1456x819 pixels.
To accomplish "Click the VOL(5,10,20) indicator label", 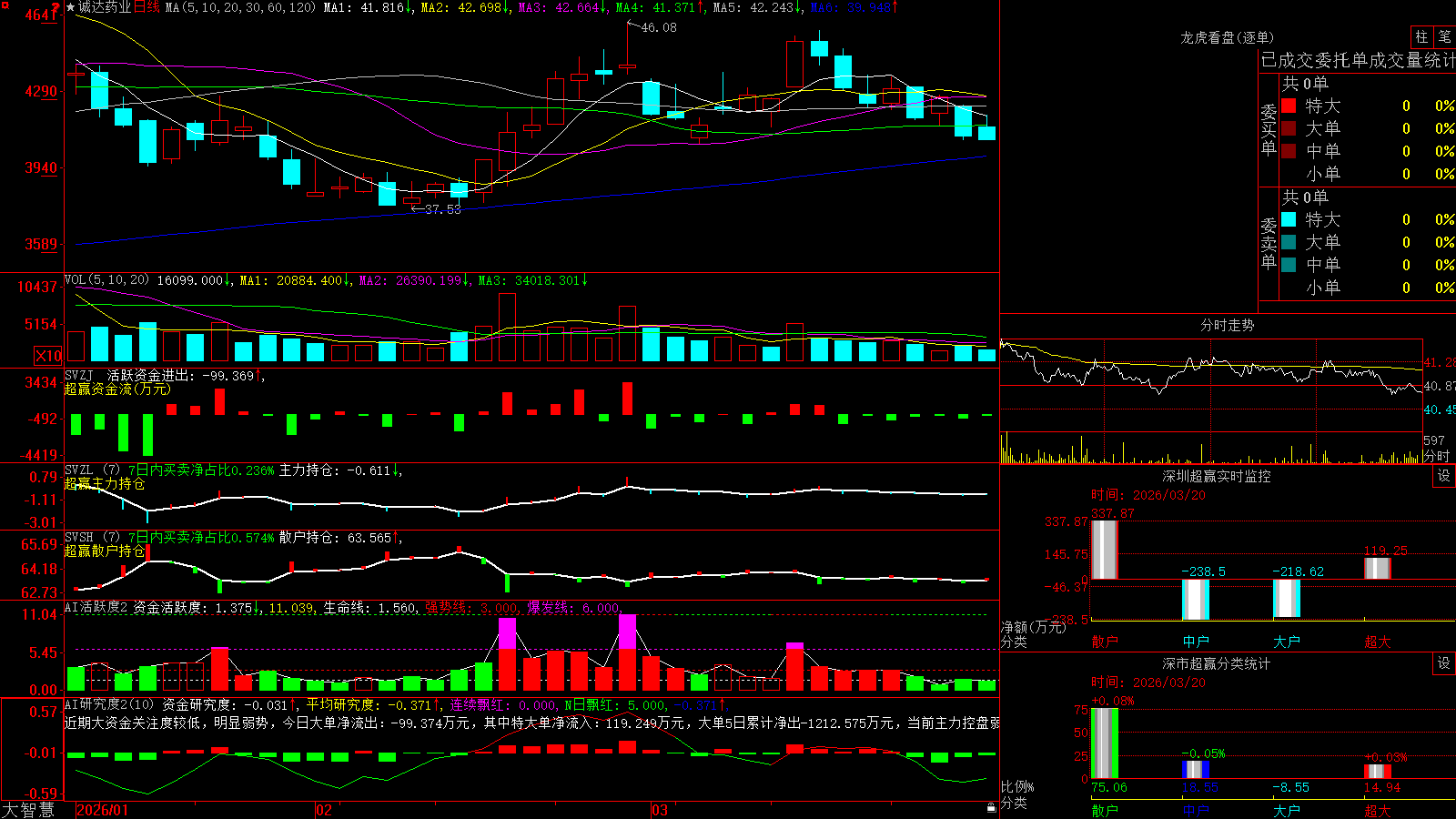I will tap(106, 280).
